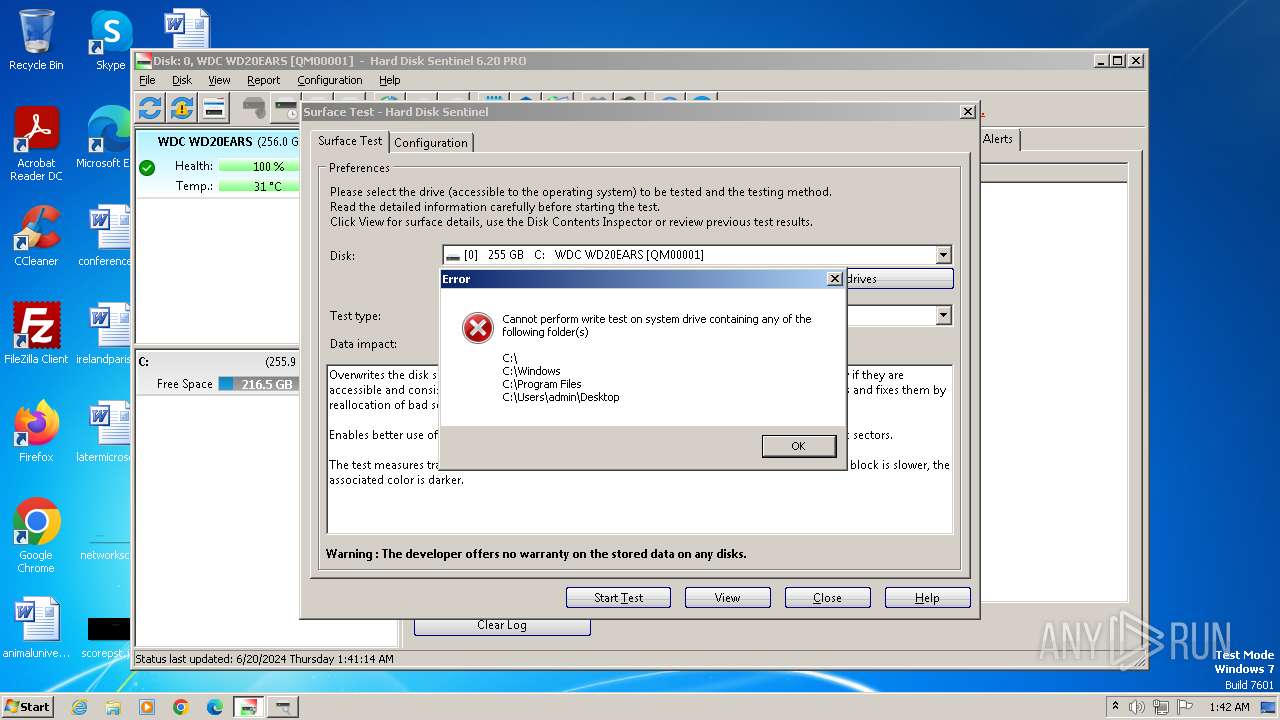Switch to the Alerts tab
1280x720 pixels.
998,139
